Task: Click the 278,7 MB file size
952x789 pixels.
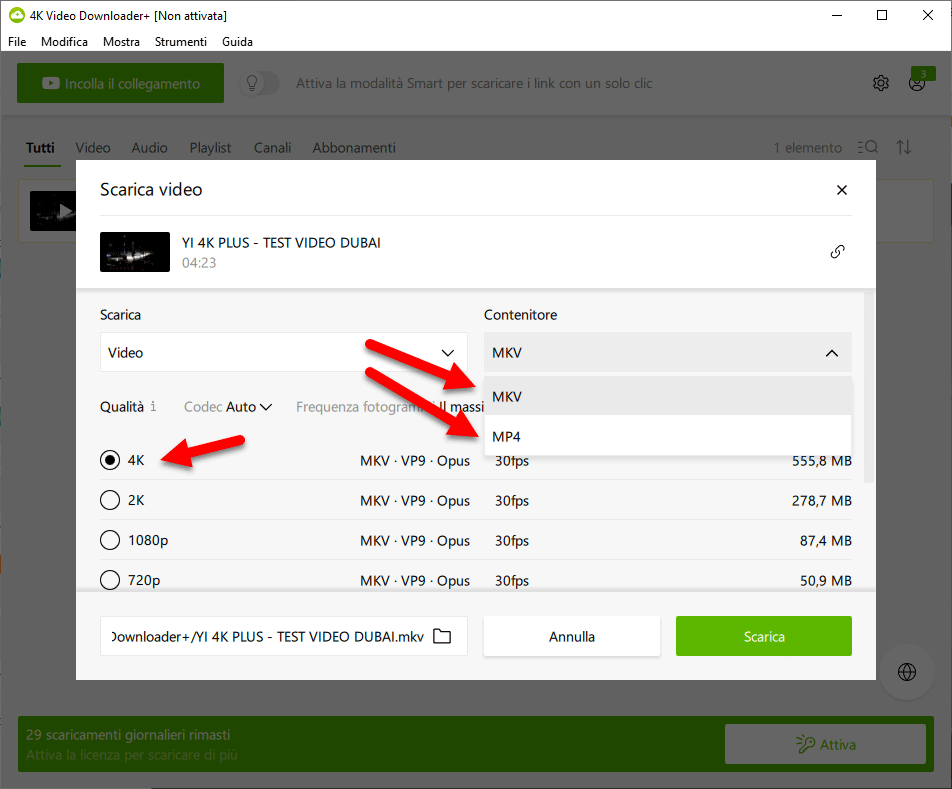Action: (821, 501)
